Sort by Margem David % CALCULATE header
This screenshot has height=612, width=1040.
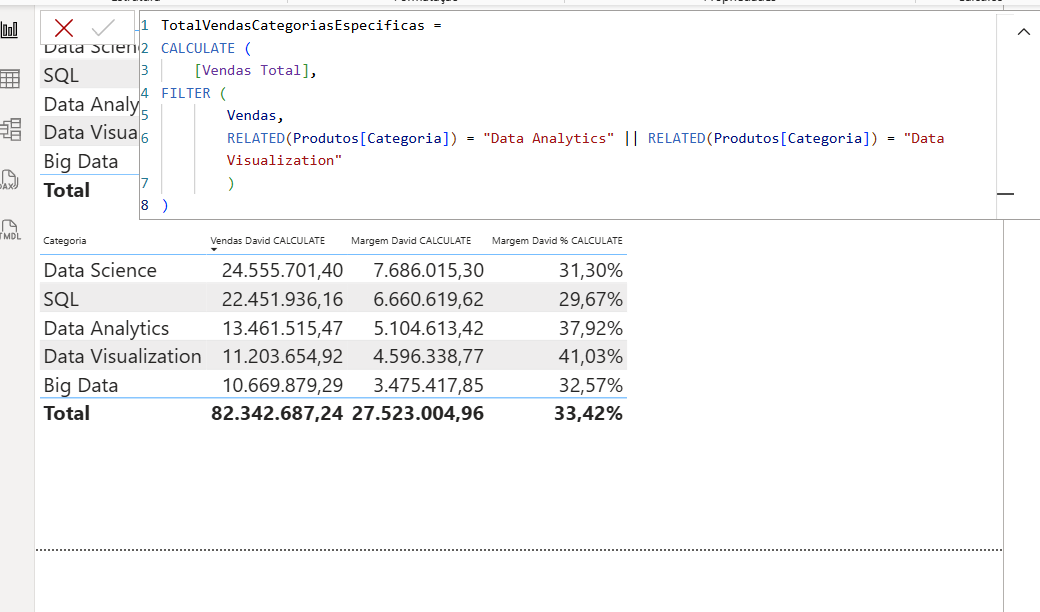tap(557, 241)
